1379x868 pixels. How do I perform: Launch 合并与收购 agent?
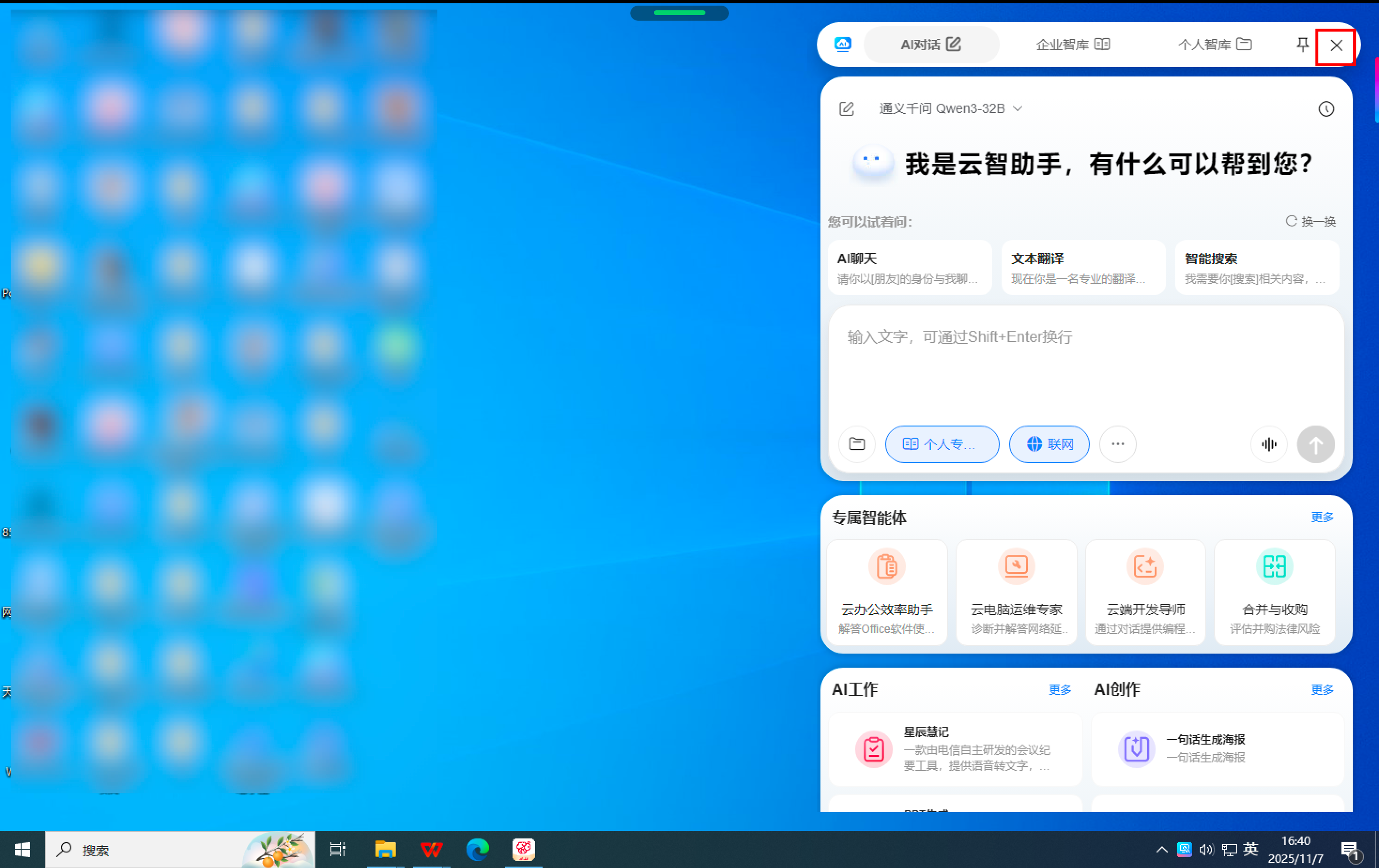click(x=1274, y=592)
